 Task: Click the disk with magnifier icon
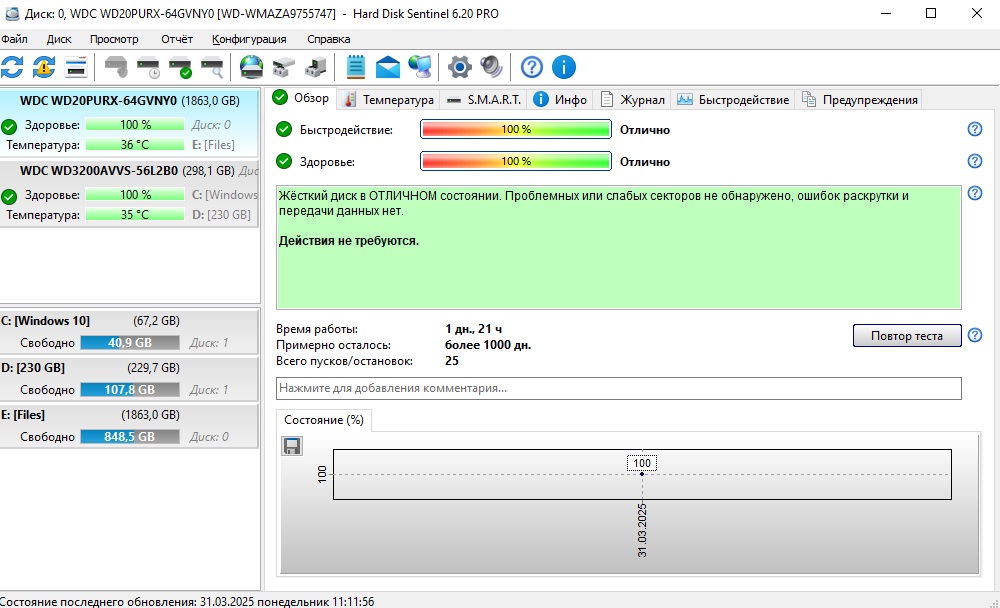212,67
